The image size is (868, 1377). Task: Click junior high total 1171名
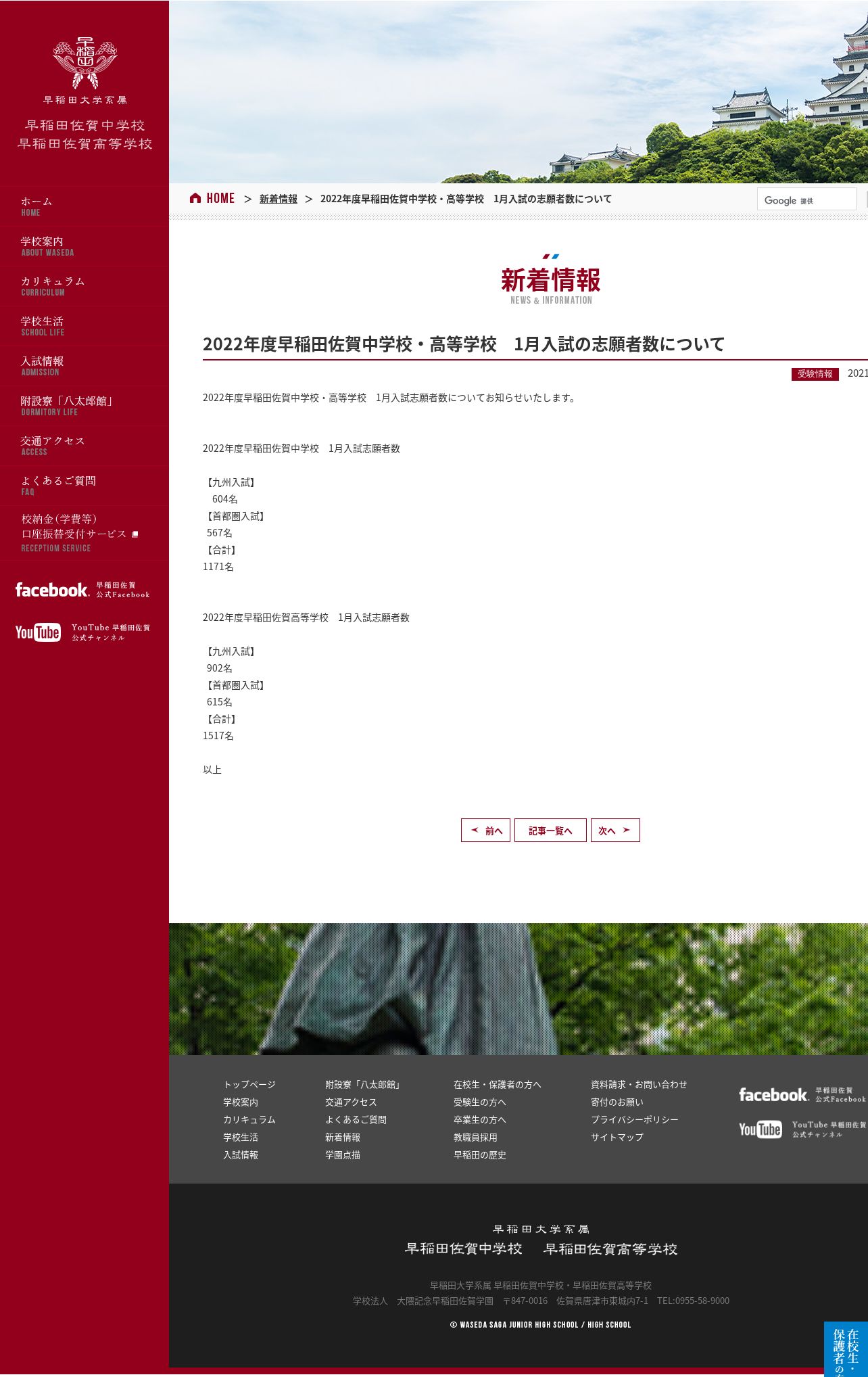[x=218, y=567]
